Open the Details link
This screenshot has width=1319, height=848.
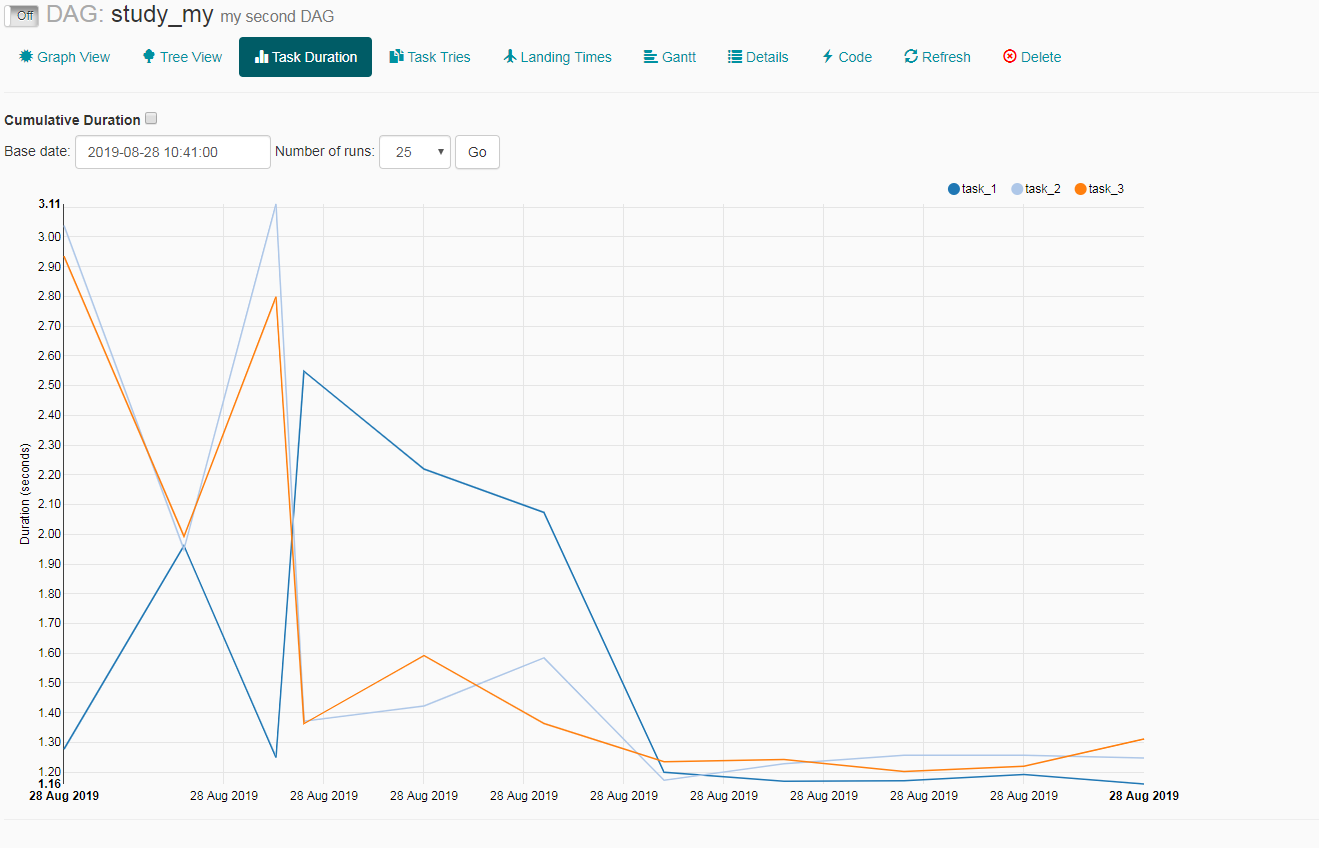click(758, 57)
